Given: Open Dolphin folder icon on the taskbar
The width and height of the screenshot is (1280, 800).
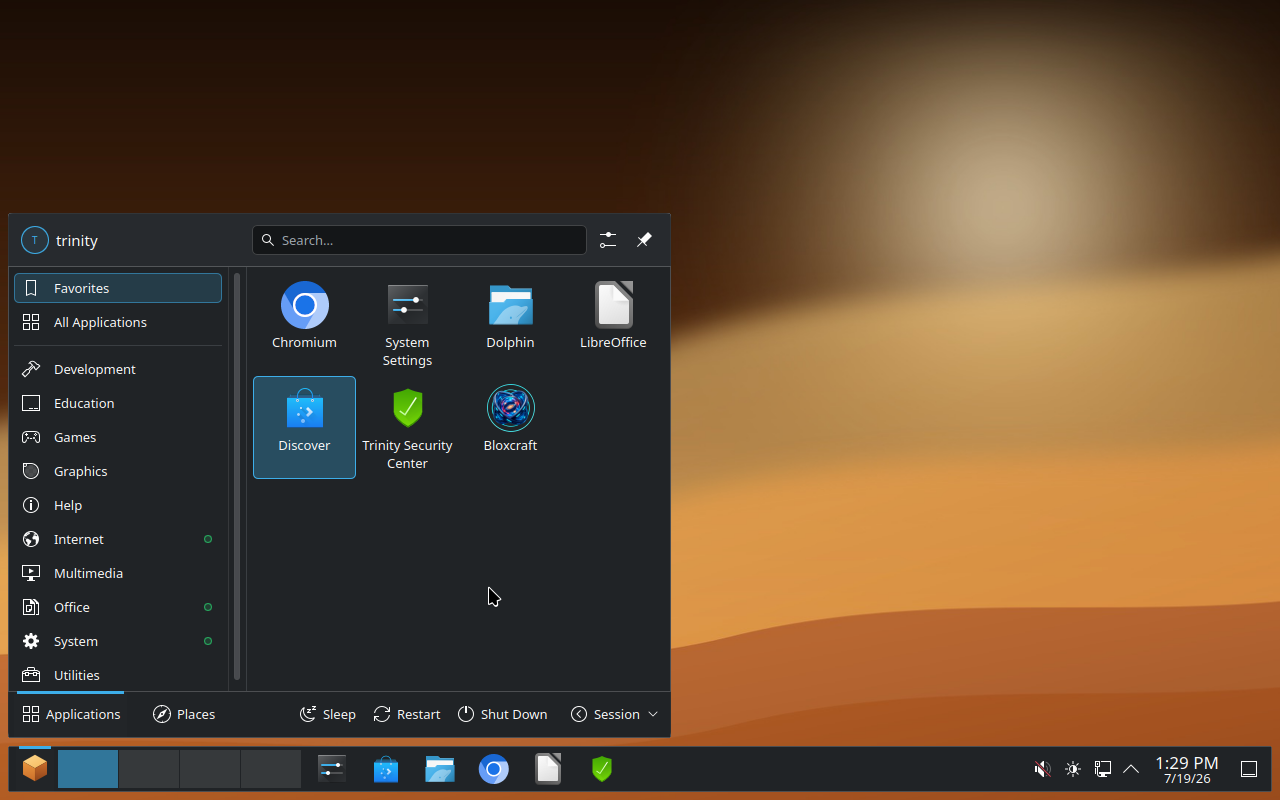Looking at the screenshot, I should [x=440, y=768].
